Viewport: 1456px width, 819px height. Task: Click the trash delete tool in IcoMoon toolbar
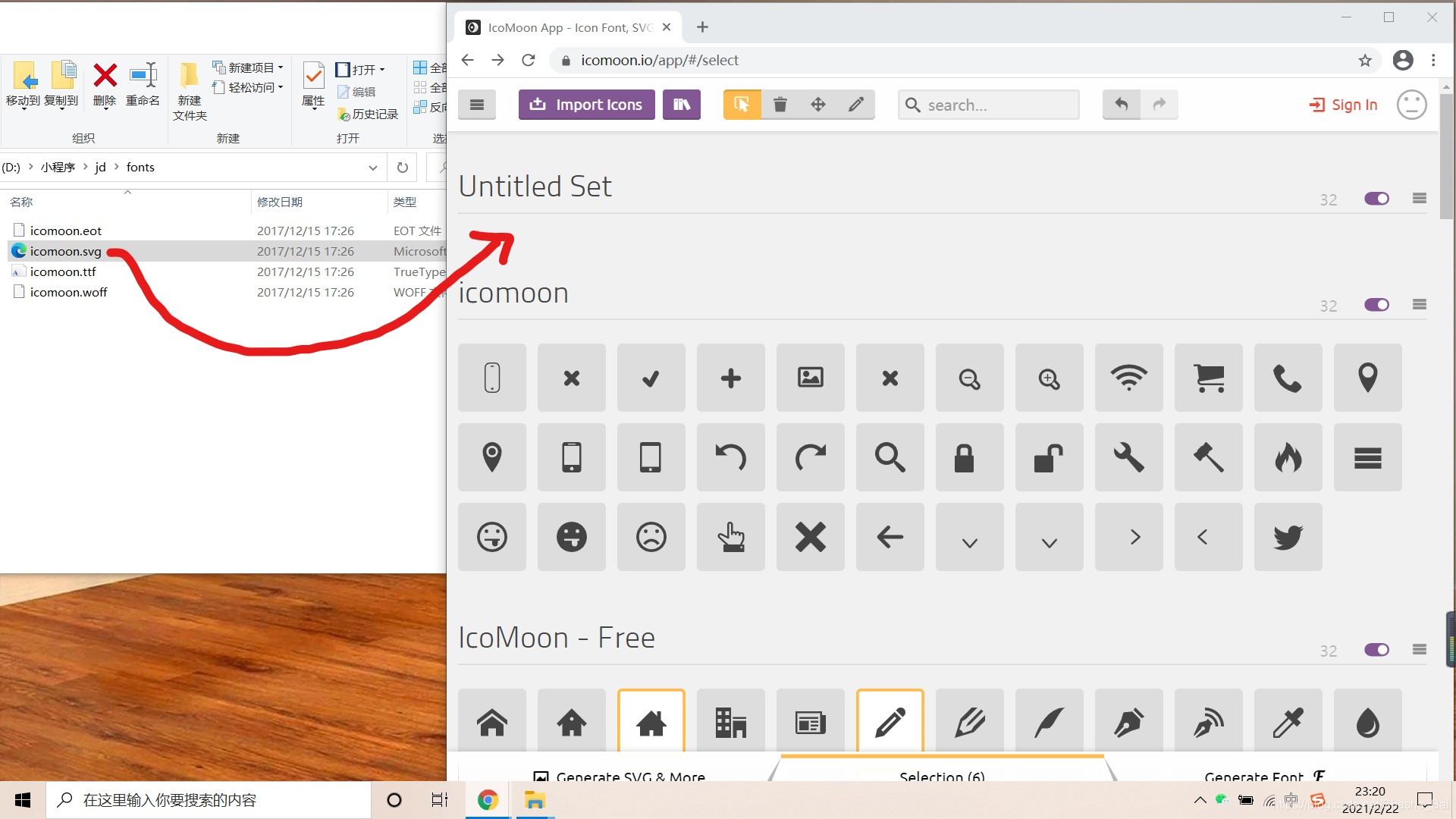pyautogui.click(x=780, y=105)
